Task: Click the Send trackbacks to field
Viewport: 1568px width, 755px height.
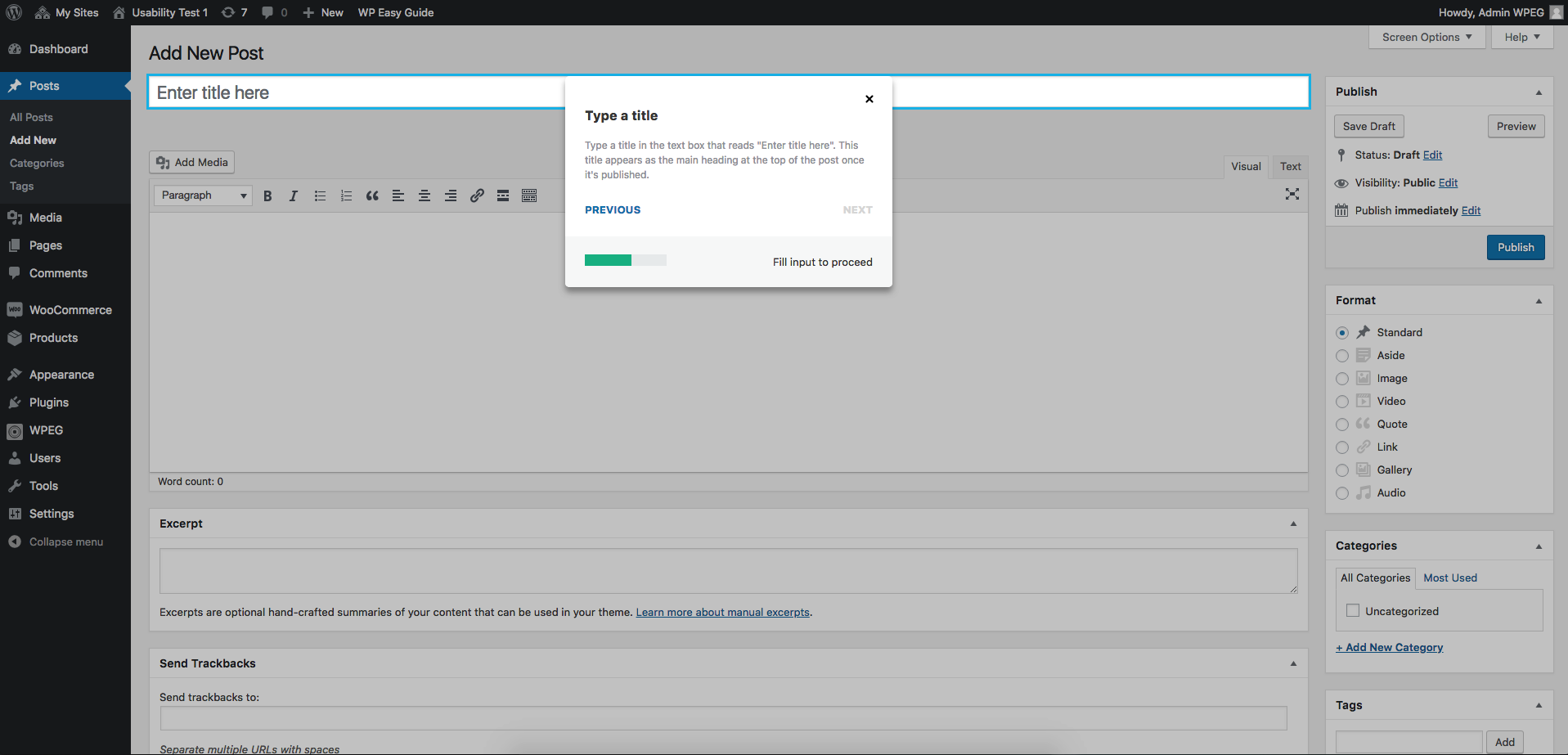Action: point(724,718)
